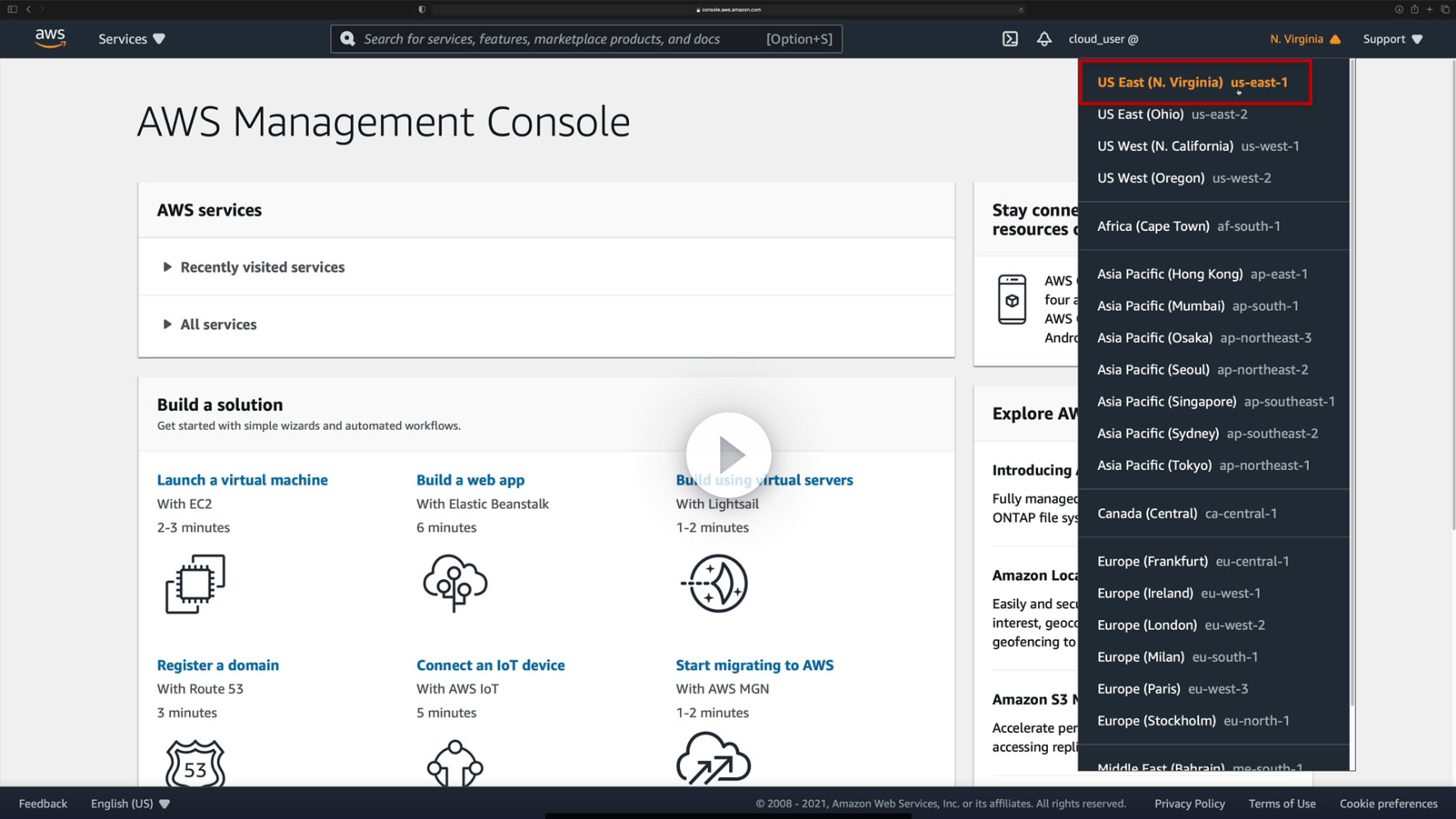Open the Services dropdown menu
The width and height of the screenshot is (1456, 819).
coord(131,39)
